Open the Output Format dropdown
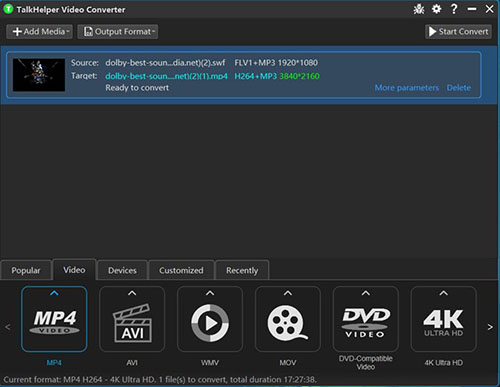The image size is (500, 387). [x=118, y=32]
